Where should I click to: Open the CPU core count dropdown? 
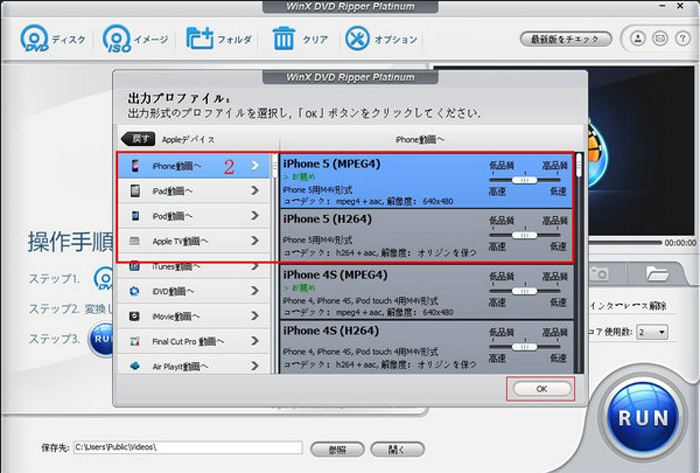tap(652, 332)
